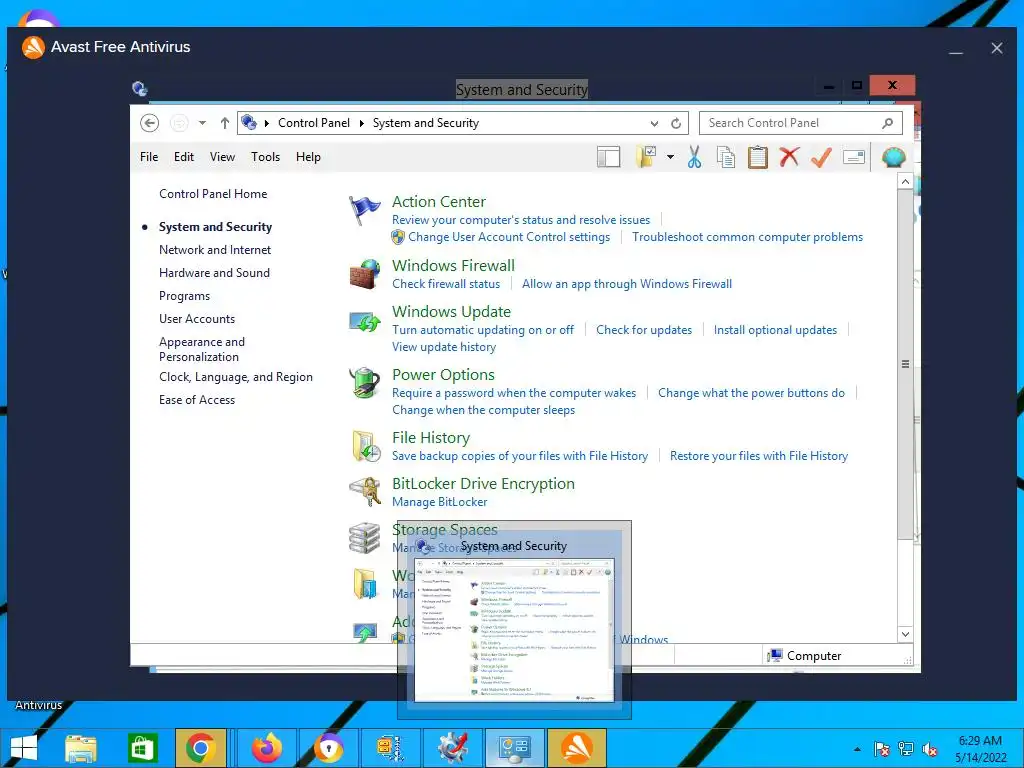
Task: Open the Help menu
Action: pyautogui.click(x=308, y=157)
